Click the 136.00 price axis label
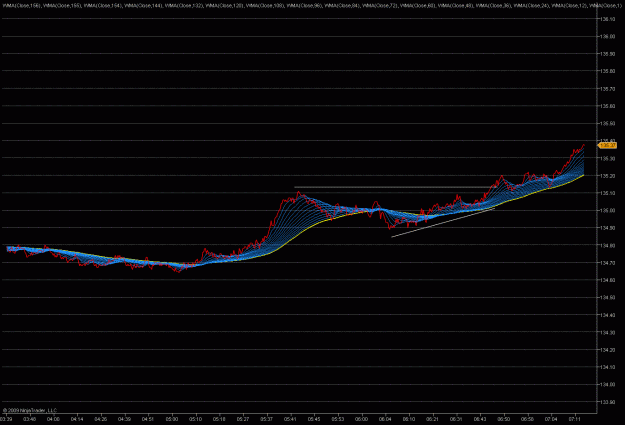 click(607, 36)
